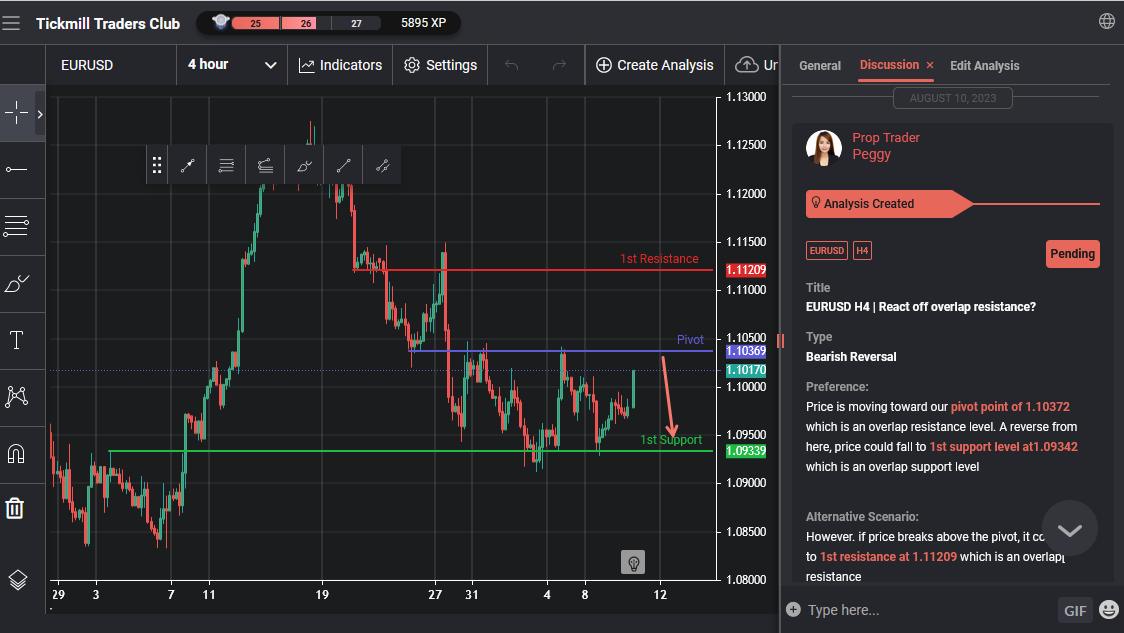1124x633 pixels.
Task: Open the Edit Analysis tab
Action: click(984, 65)
